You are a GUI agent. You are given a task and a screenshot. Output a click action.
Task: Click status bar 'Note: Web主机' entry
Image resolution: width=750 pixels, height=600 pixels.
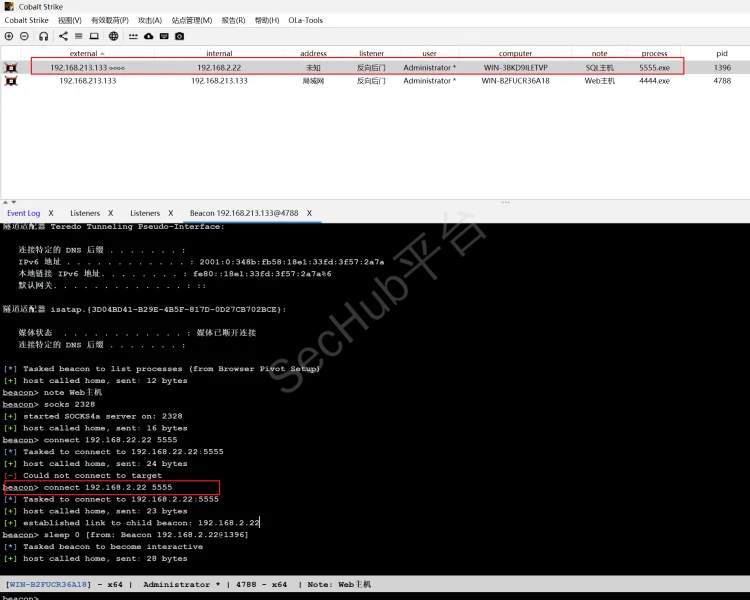tap(339, 584)
